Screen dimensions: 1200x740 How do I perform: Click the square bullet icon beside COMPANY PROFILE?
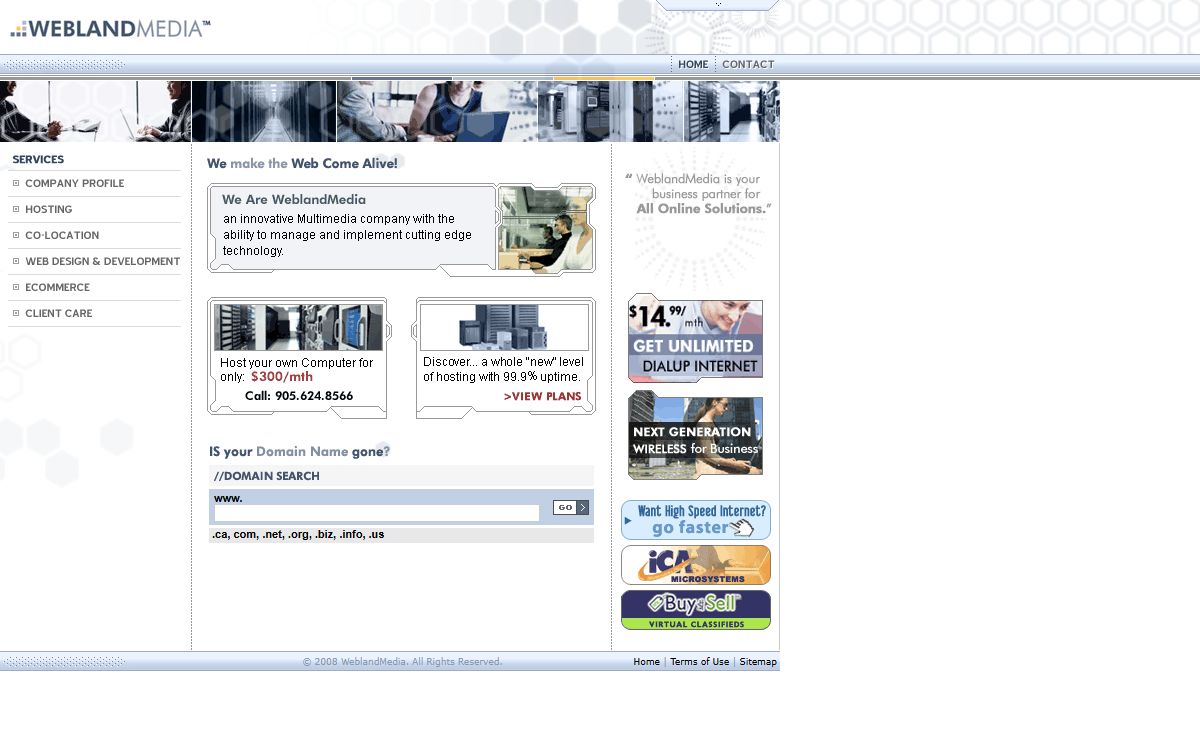click(16, 183)
